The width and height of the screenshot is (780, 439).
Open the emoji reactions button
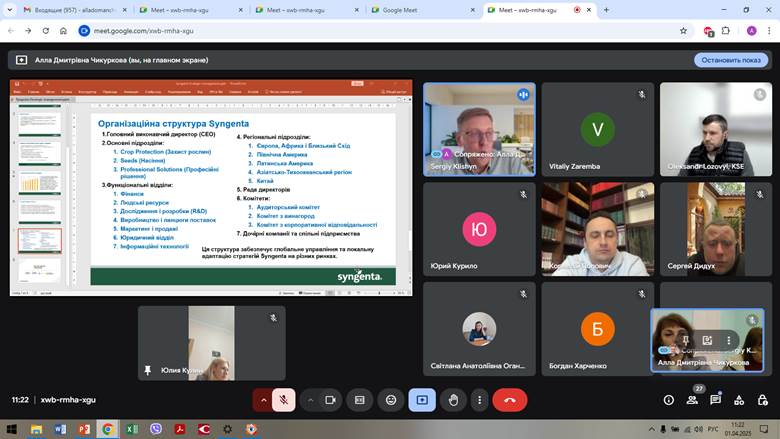pyautogui.click(x=391, y=399)
